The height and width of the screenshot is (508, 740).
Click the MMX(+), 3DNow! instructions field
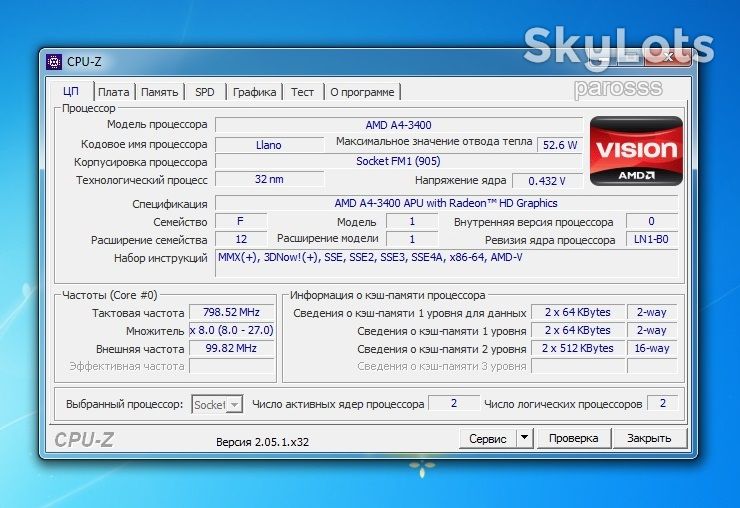coord(446,263)
